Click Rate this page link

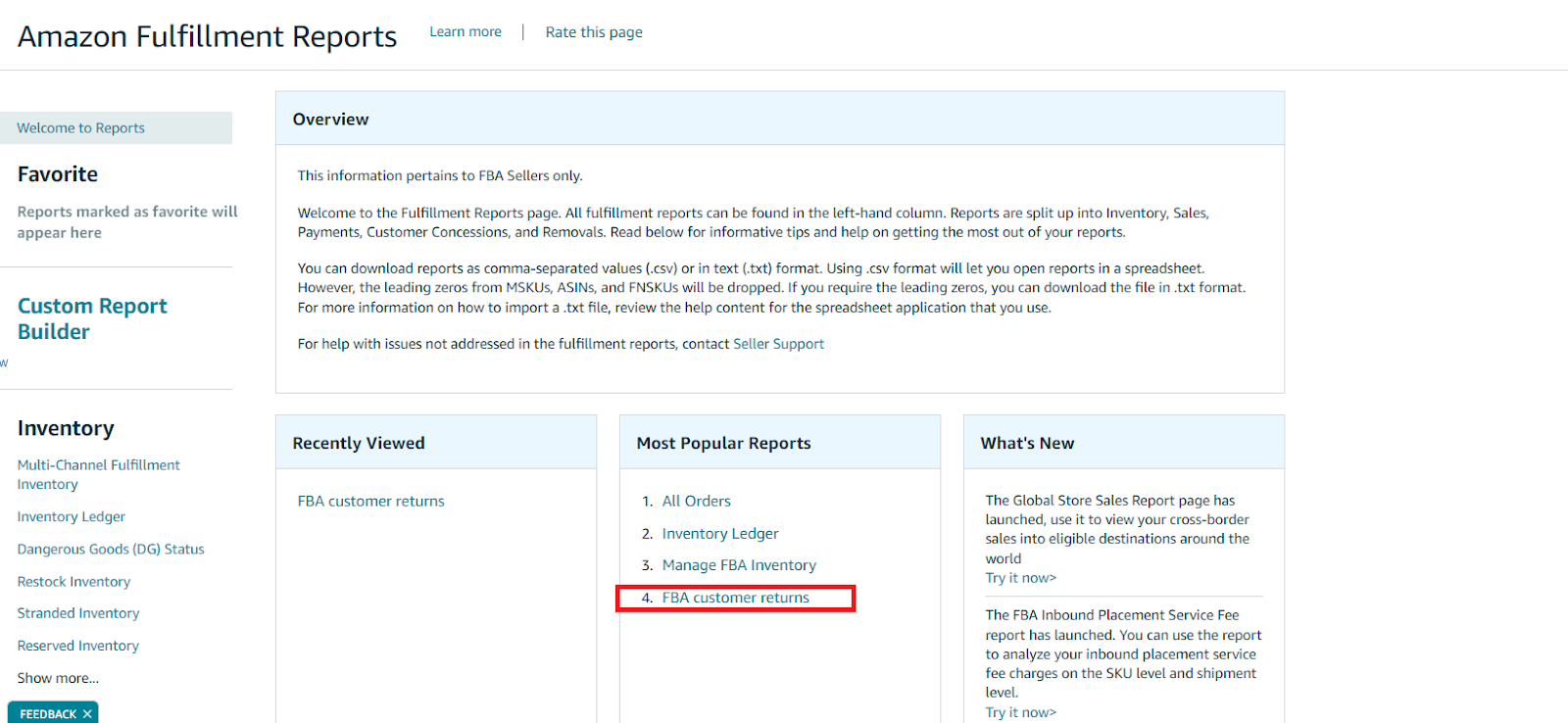[594, 32]
